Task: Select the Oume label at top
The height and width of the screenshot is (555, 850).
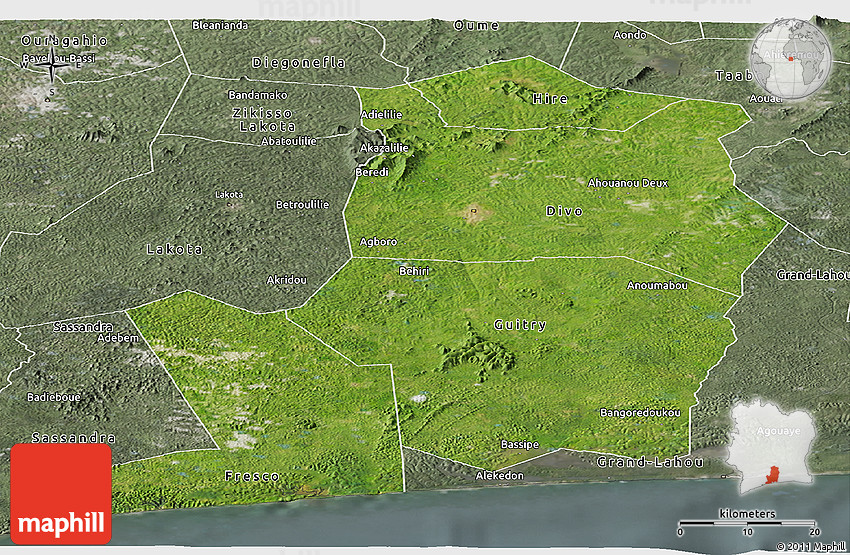Action: [x=476, y=24]
